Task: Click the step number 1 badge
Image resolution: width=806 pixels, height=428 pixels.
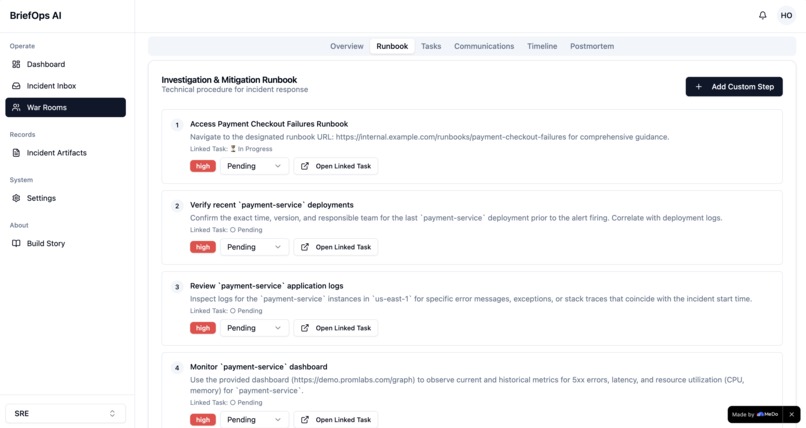Action: pyautogui.click(x=177, y=125)
